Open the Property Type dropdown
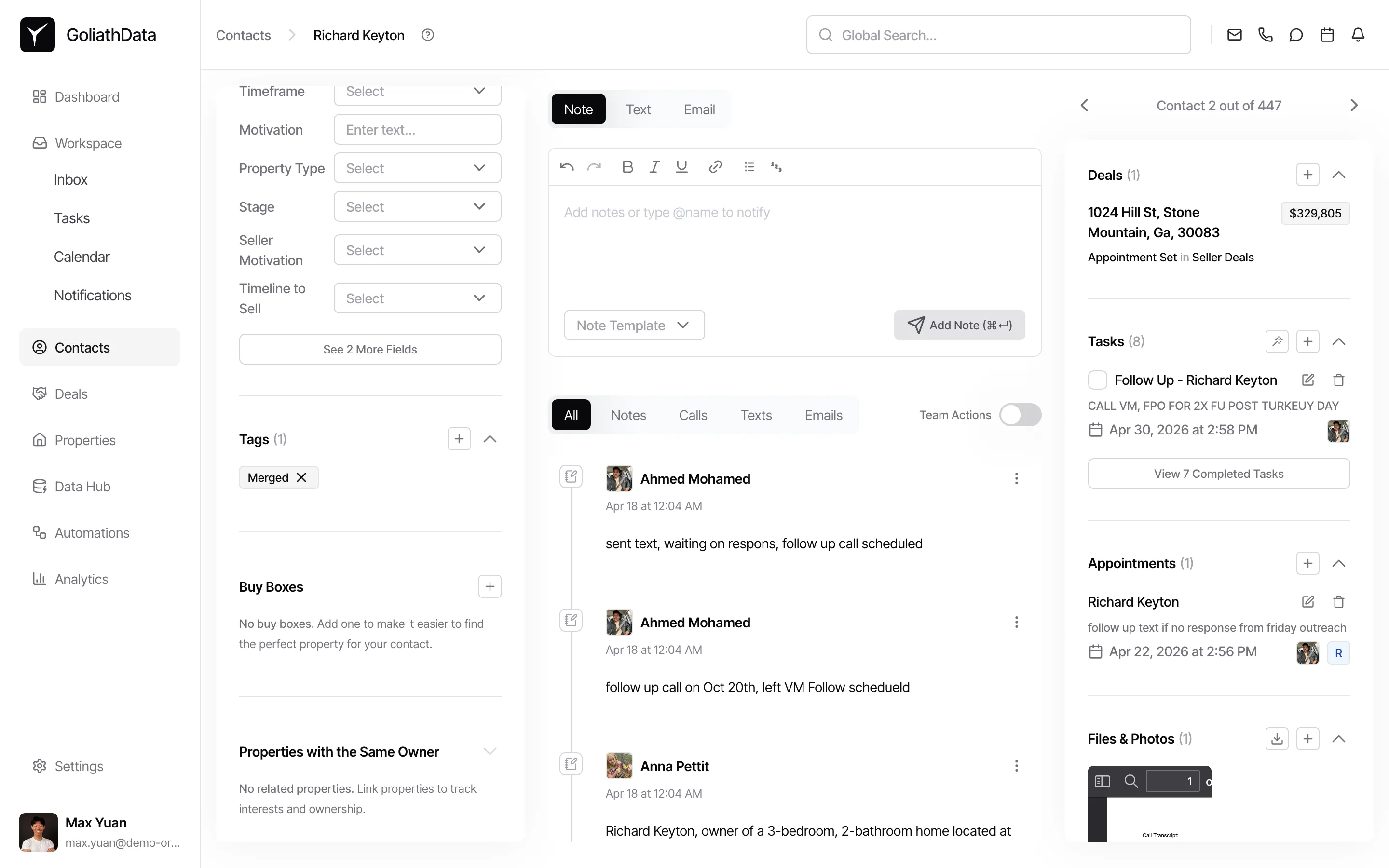The image size is (1389, 868). [x=417, y=168]
